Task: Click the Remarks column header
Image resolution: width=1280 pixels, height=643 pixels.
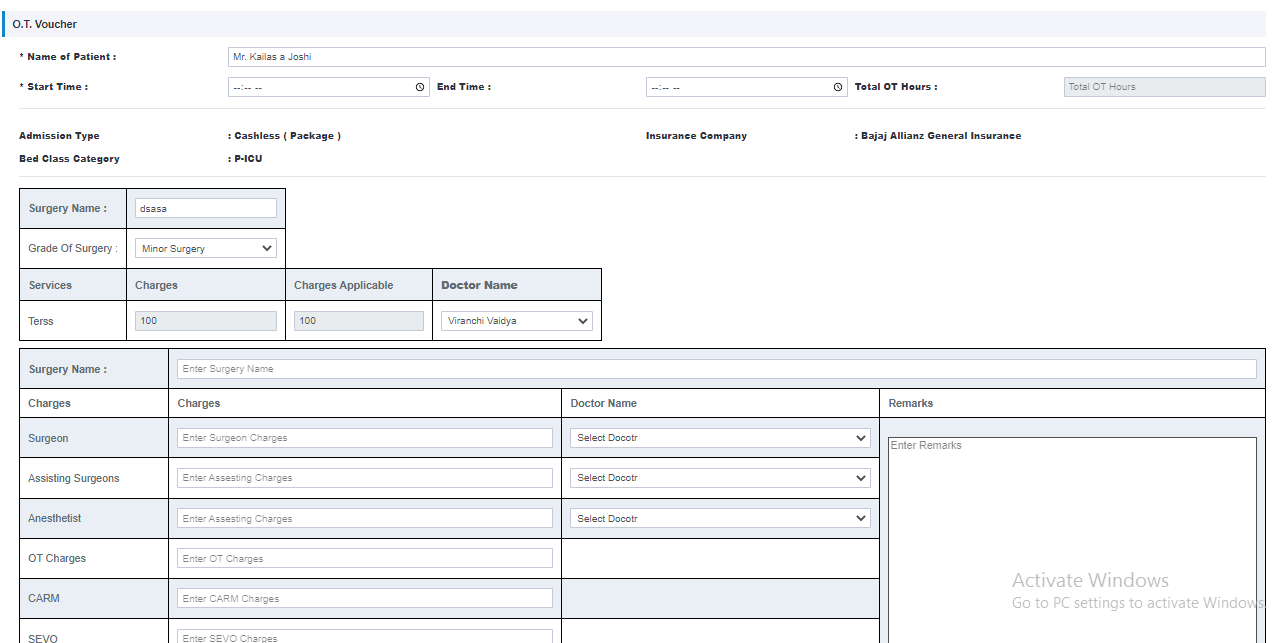Action: click(911, 403)
